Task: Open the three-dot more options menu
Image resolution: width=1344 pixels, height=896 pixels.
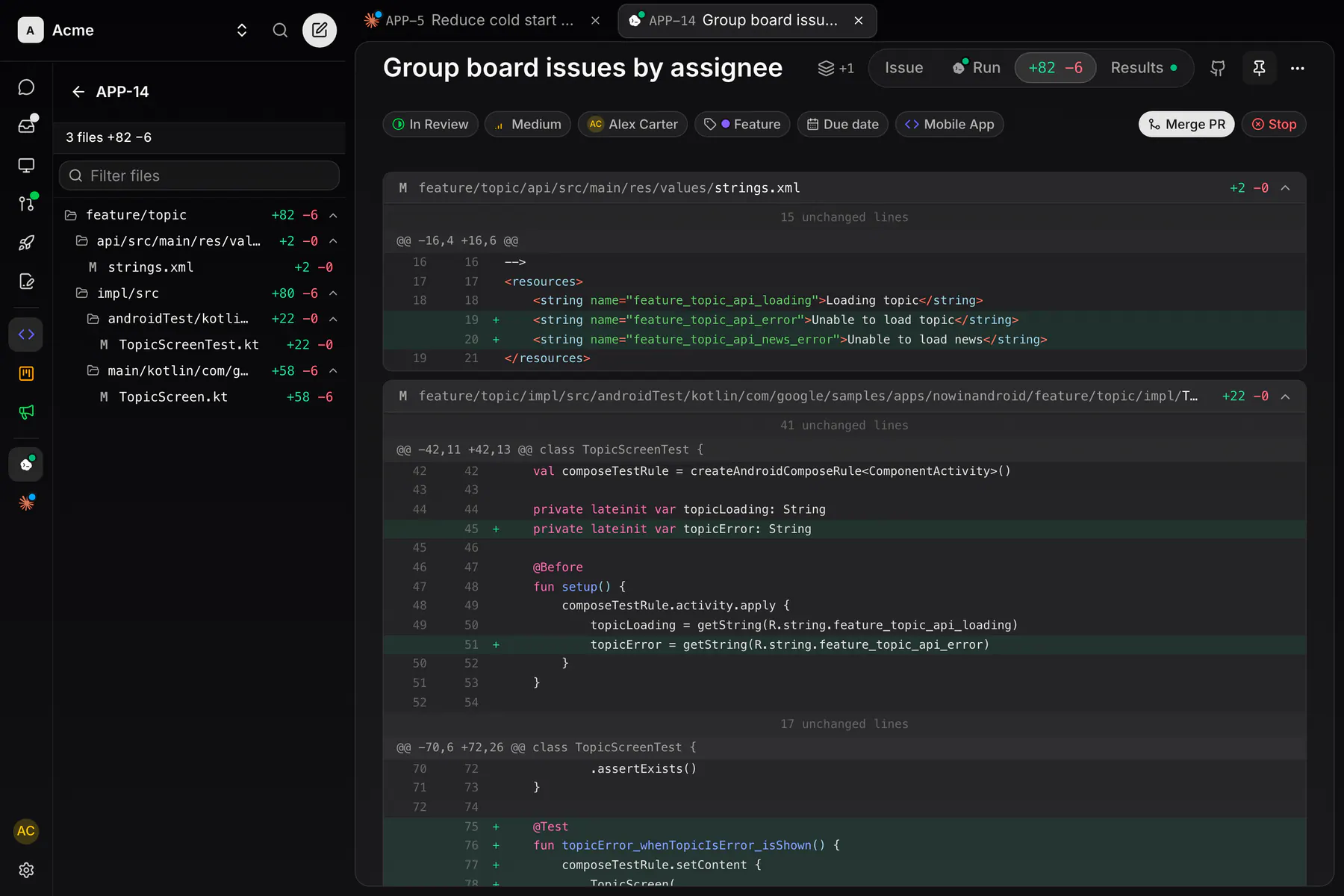Action: coord(1298,68)
